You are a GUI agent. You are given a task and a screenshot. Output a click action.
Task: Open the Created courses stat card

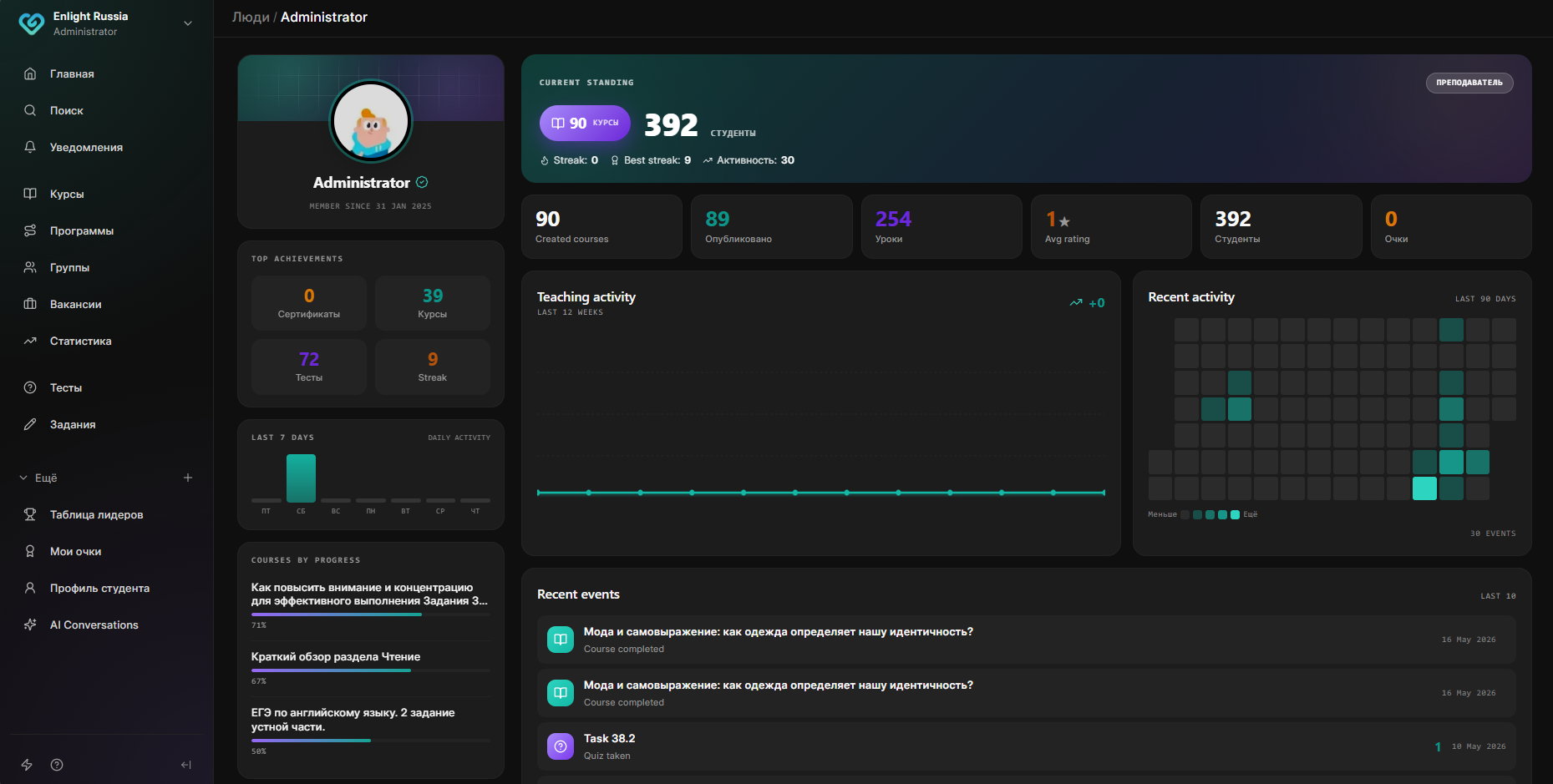(601, 226)
